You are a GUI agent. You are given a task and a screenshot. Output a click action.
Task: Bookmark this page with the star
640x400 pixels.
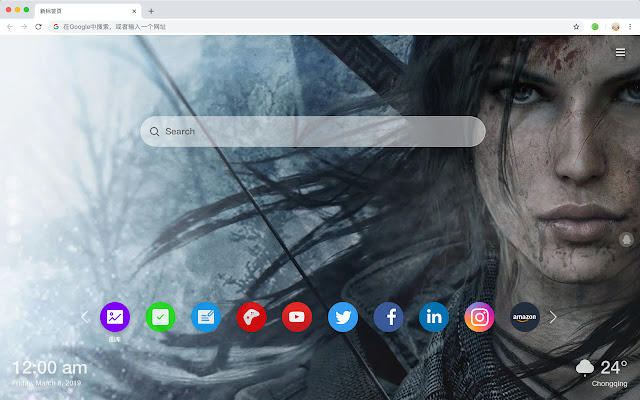pyautogui.click(x=576, y=27)
